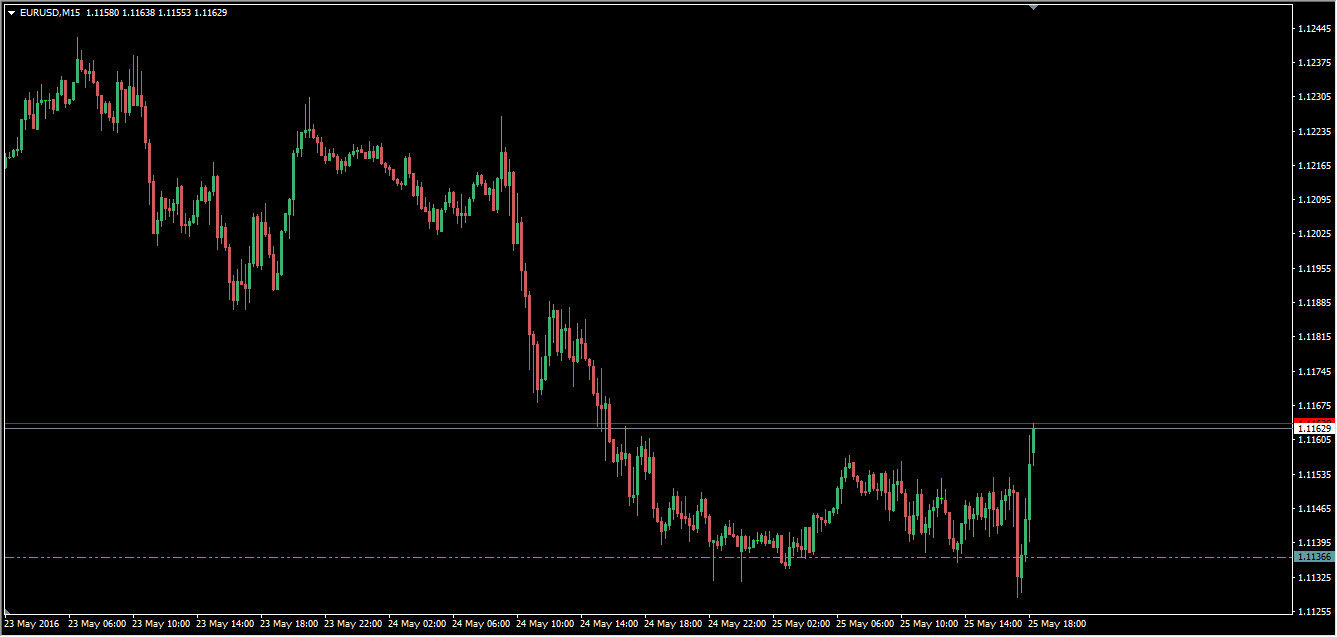Click the 25 May 06:00 time label
Image resolution: width=1337 pixels, height=637 pixels.
point(866,624)
